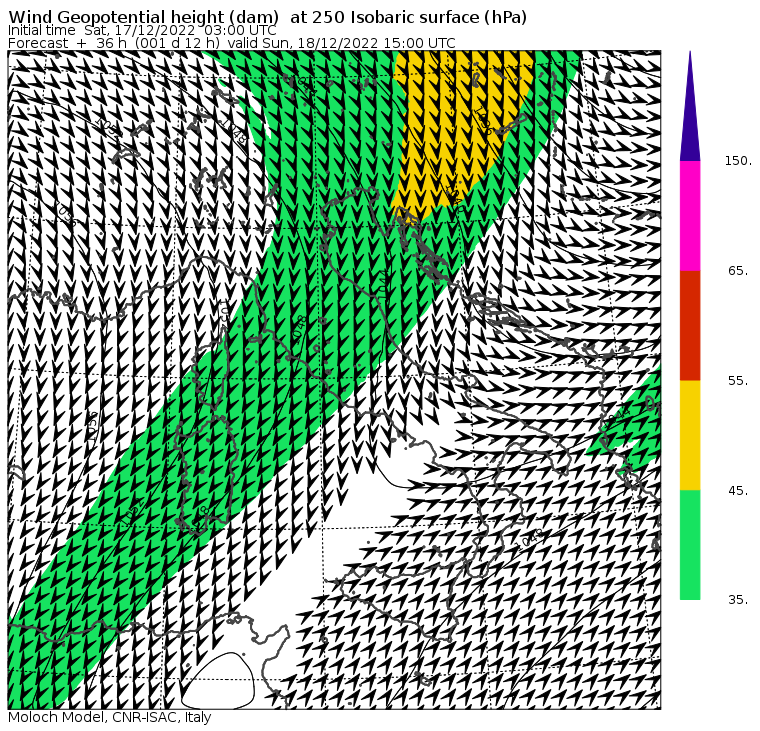Screen dimensions: 760x731
Task: Click the green 35-45 colorbar segment
Action: click(690, 545)
